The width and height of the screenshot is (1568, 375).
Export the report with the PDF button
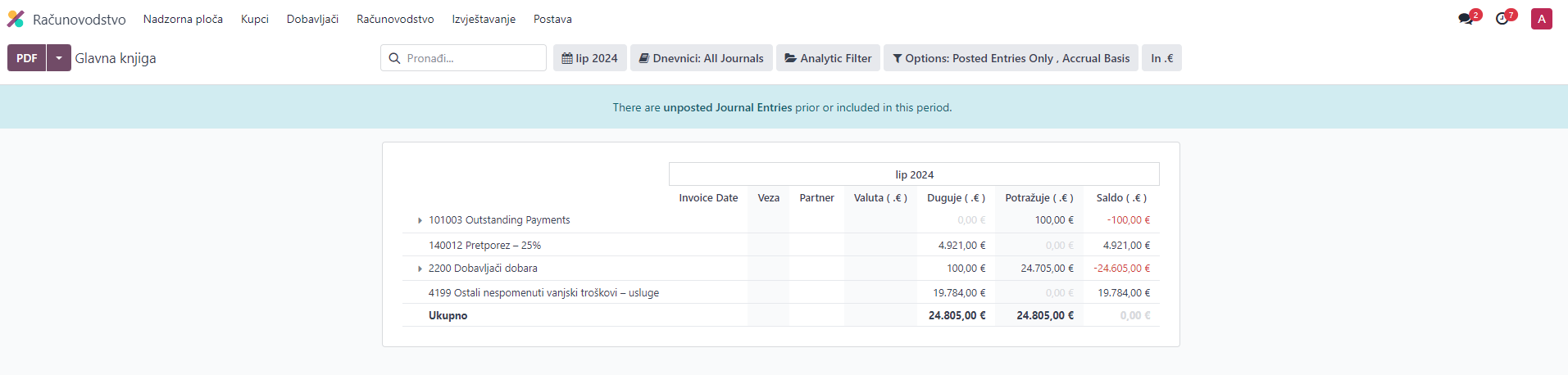(x=27, y=58)
